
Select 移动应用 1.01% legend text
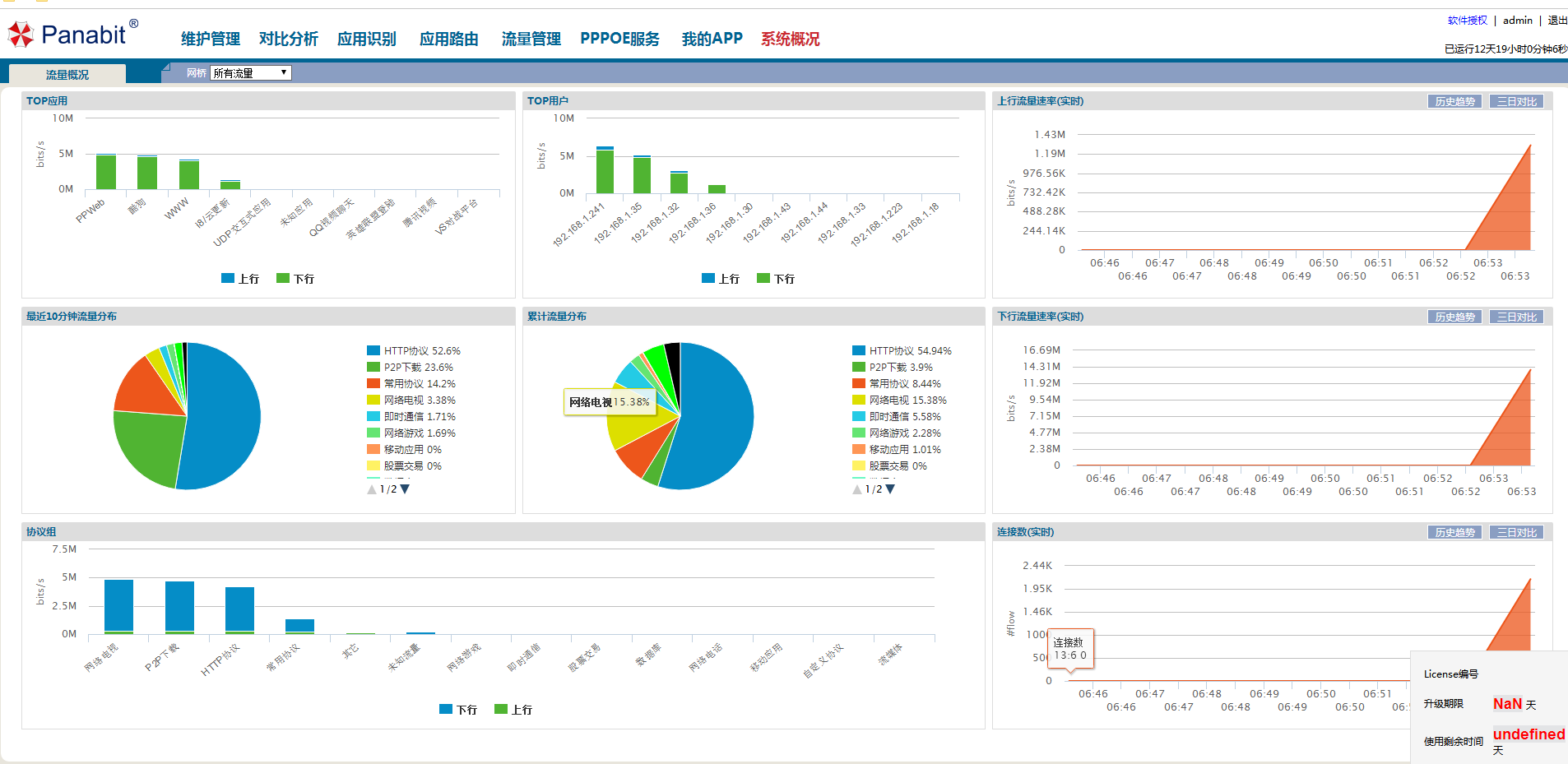coord(905,449)
